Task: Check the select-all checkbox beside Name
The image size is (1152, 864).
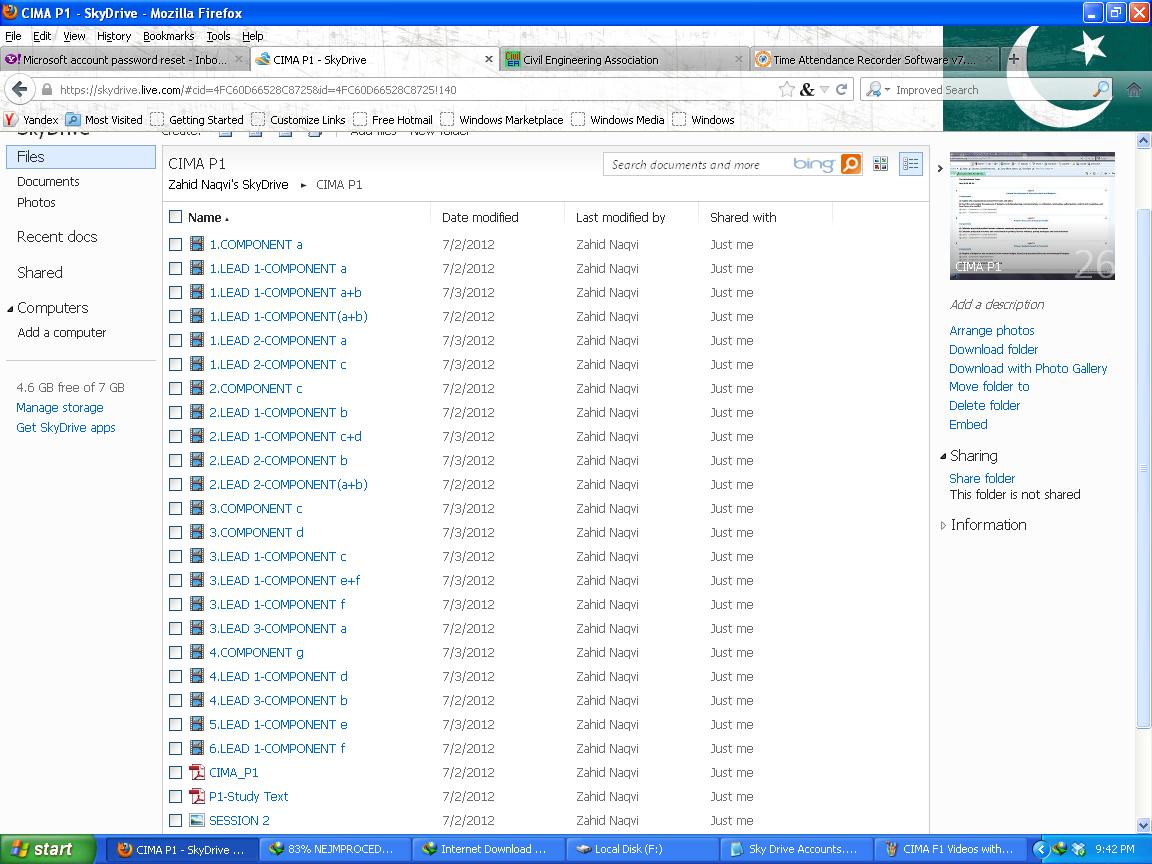Action: tap(176, 217)
